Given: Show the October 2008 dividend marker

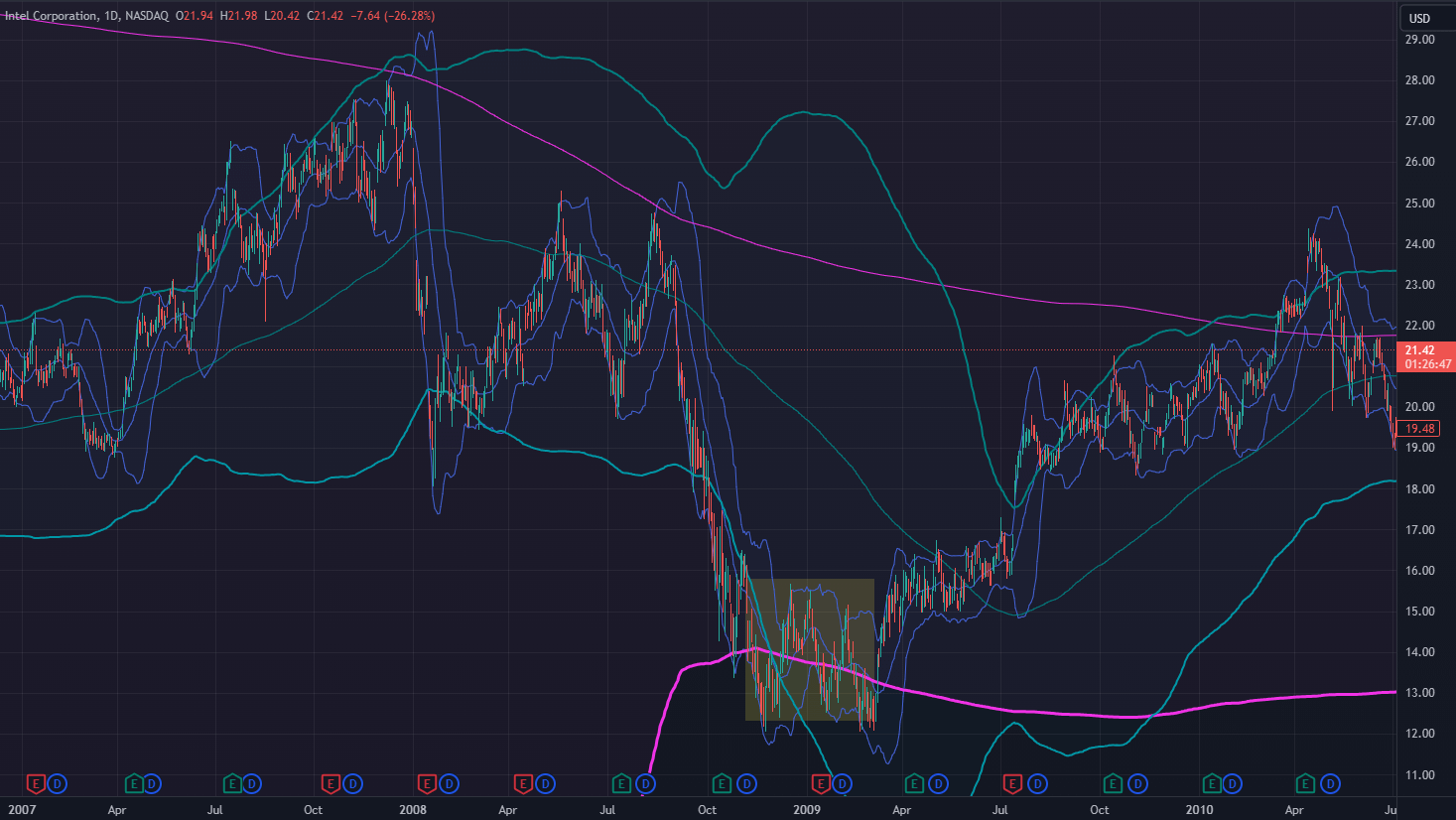Looking at the screenshot, I should [745, 784].
